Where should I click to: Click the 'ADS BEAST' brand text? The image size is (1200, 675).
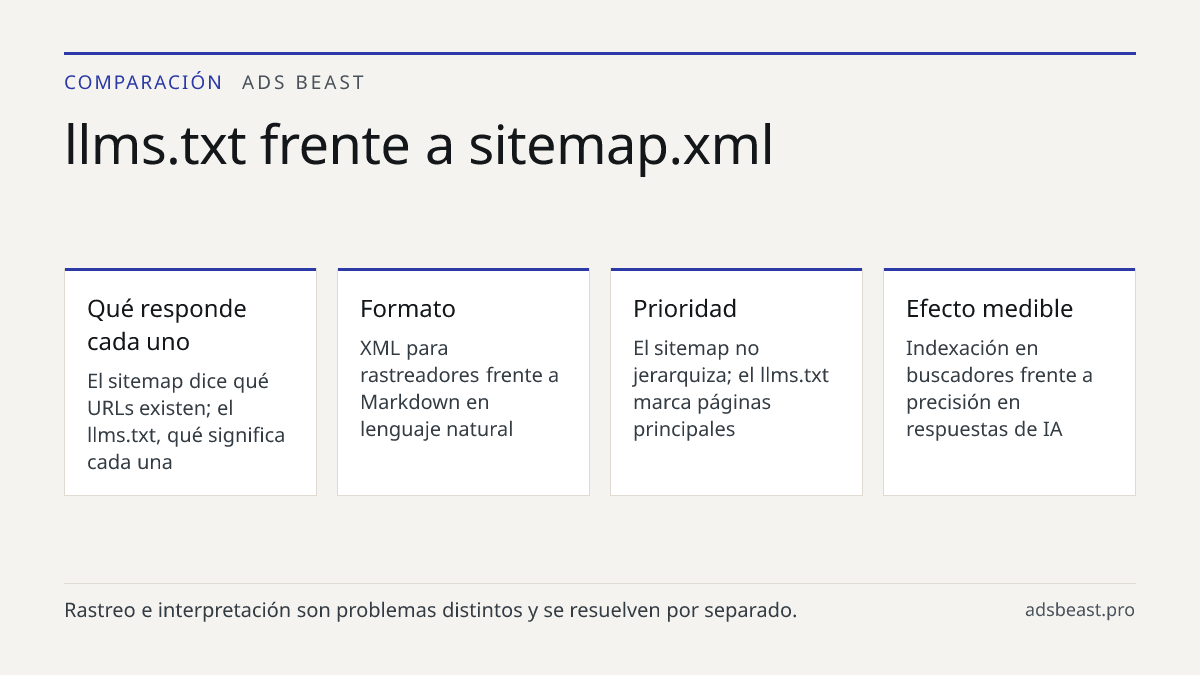[x=303, y=82]
